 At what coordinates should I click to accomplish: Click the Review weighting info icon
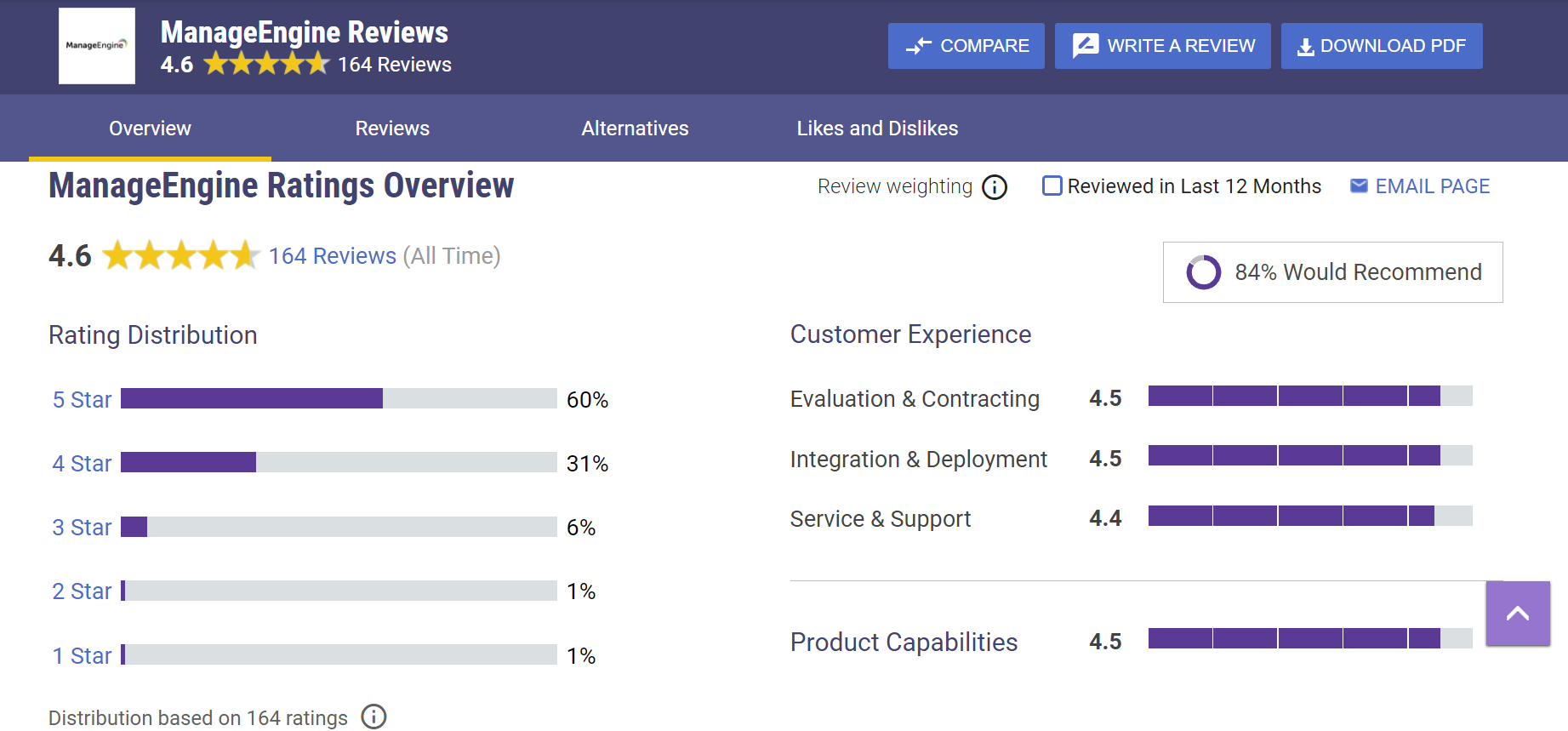point(995,187)
